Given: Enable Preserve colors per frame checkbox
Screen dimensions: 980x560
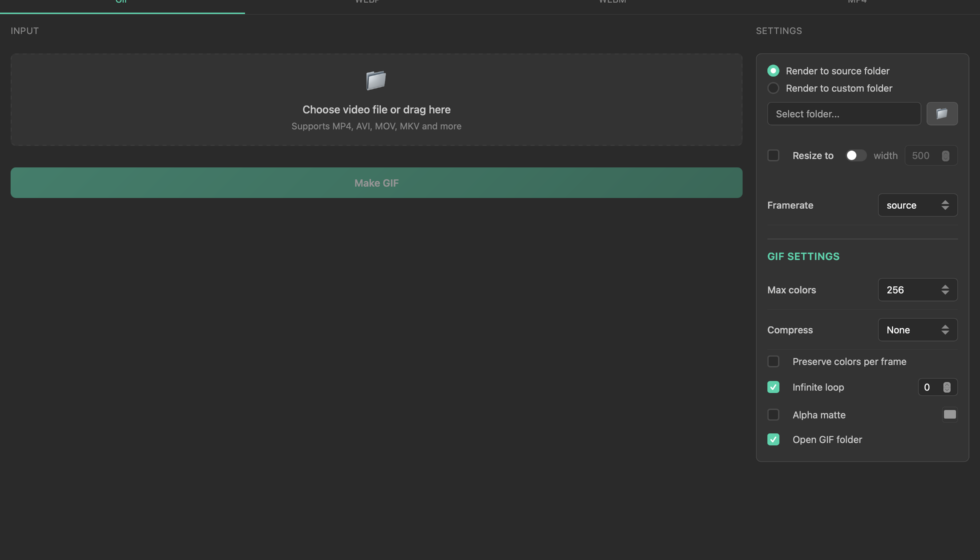Looking at the screenshot, I should click(773, 361).
